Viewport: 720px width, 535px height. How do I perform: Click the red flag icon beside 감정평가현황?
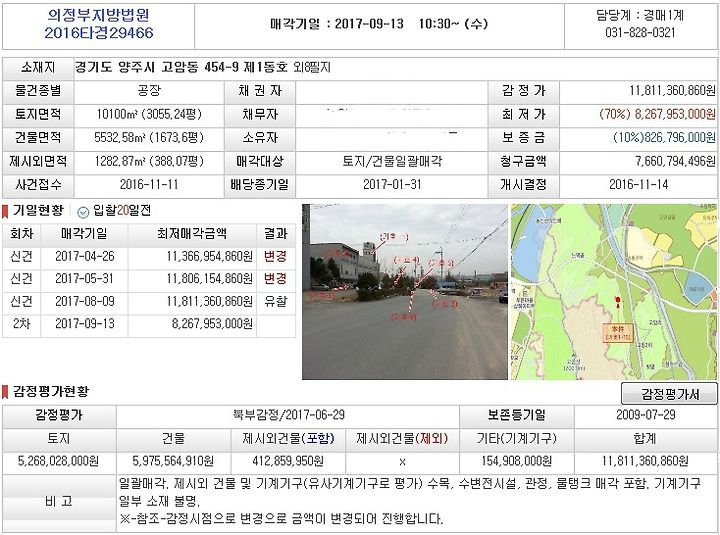pos(6,392)
